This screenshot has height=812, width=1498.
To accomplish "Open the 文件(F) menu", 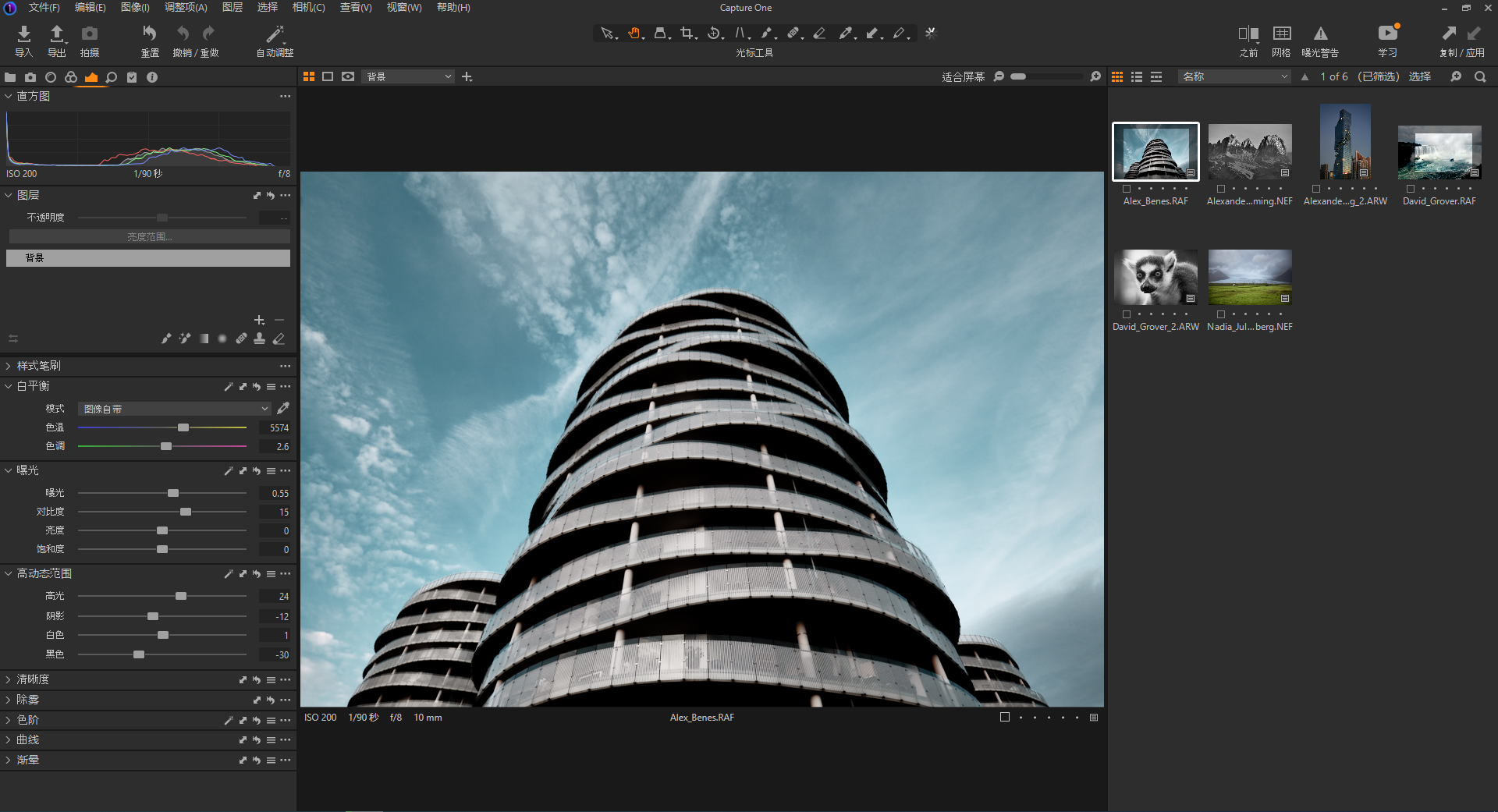I will tap(44, 7).
